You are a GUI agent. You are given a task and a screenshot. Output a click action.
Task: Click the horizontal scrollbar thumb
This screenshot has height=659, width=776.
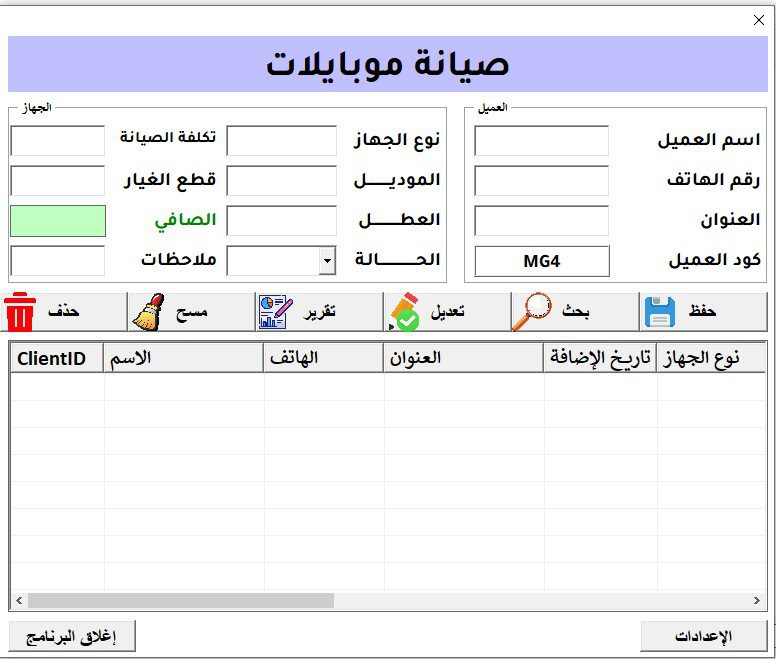click(x=181, y=601)
